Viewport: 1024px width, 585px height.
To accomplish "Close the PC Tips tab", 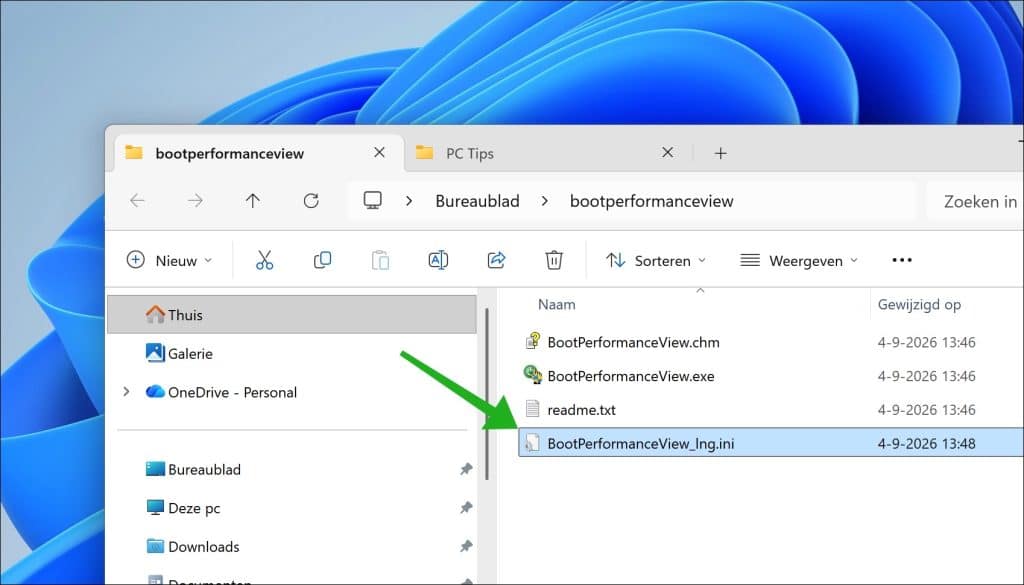I will pos(667,152).
